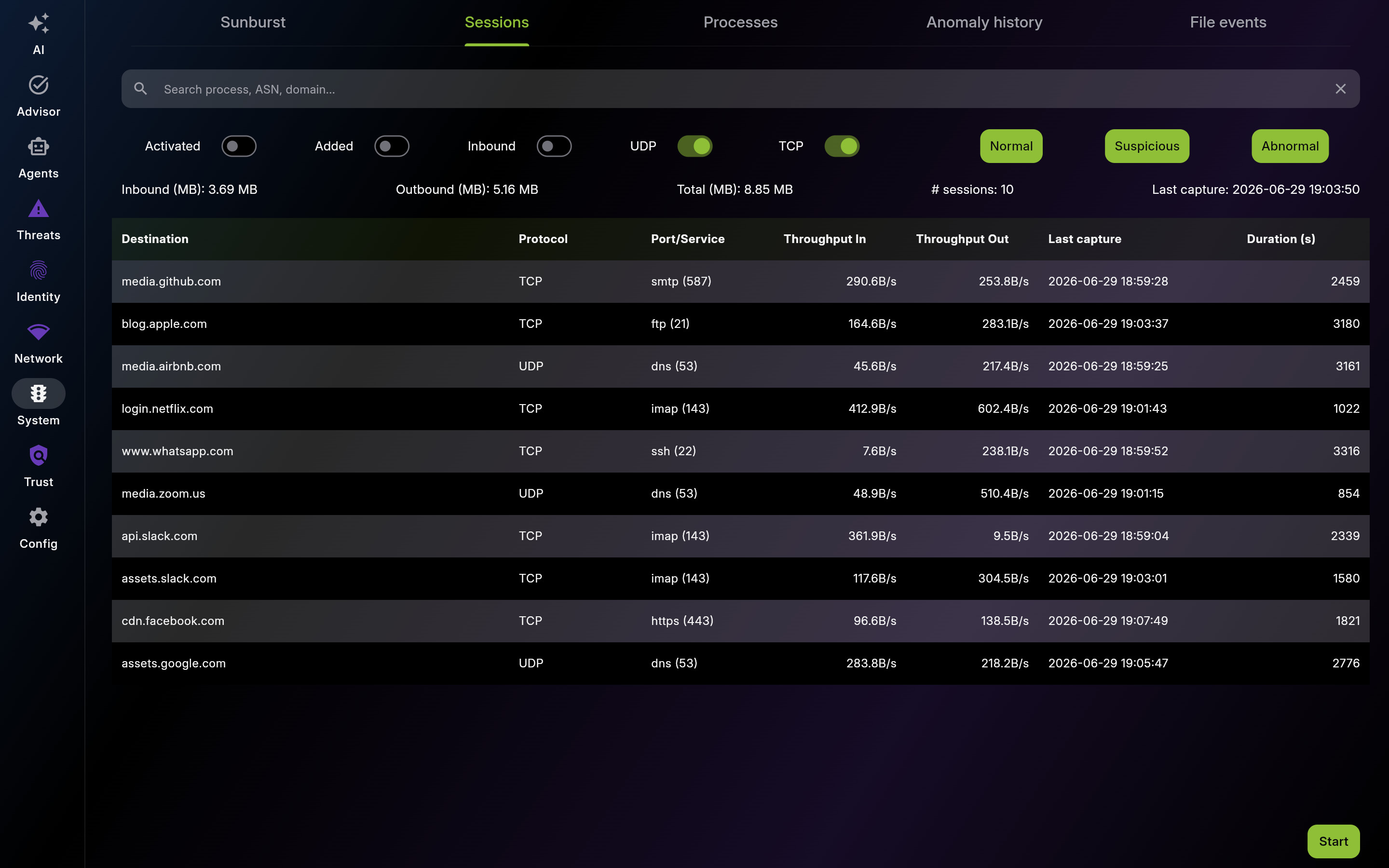Switch to the Processes tab
This screenshot has width=1389, height=868.
click(x=740, y=22)
